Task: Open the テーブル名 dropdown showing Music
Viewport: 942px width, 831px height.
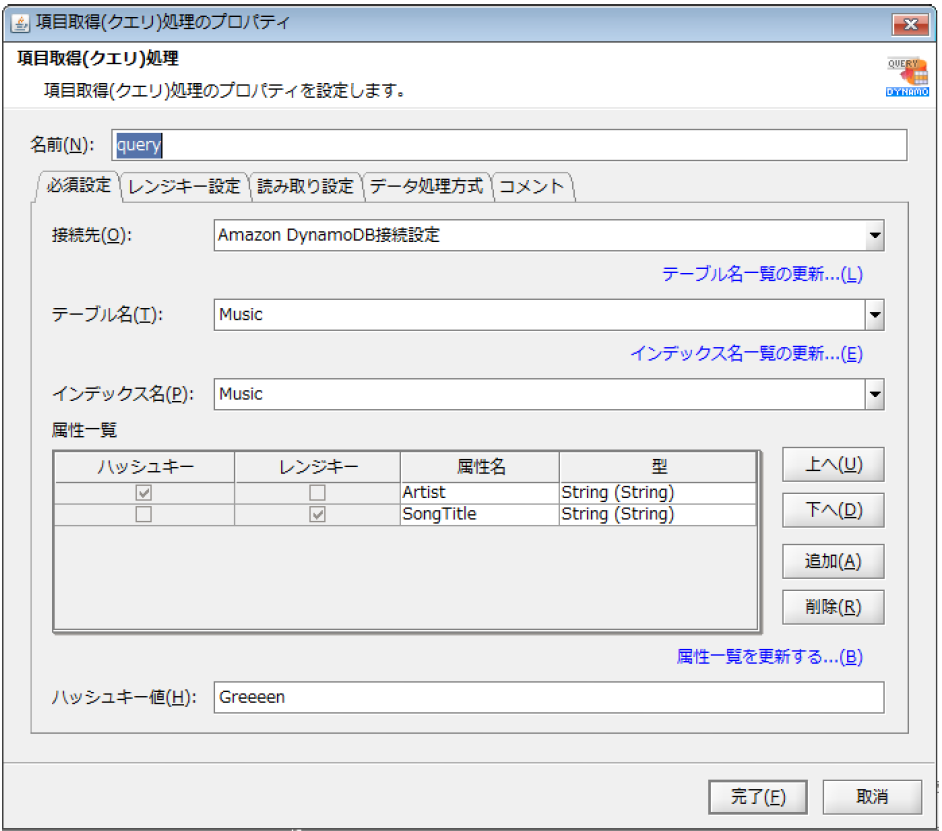Action: pos(877,315)
